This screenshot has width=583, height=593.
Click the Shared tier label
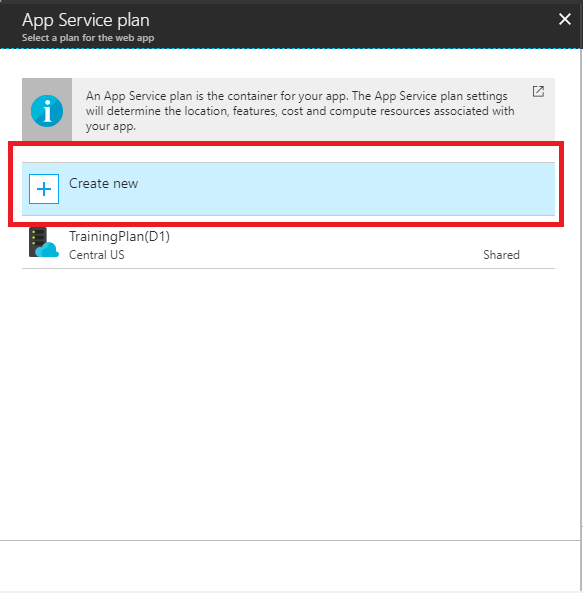(501, 255)
